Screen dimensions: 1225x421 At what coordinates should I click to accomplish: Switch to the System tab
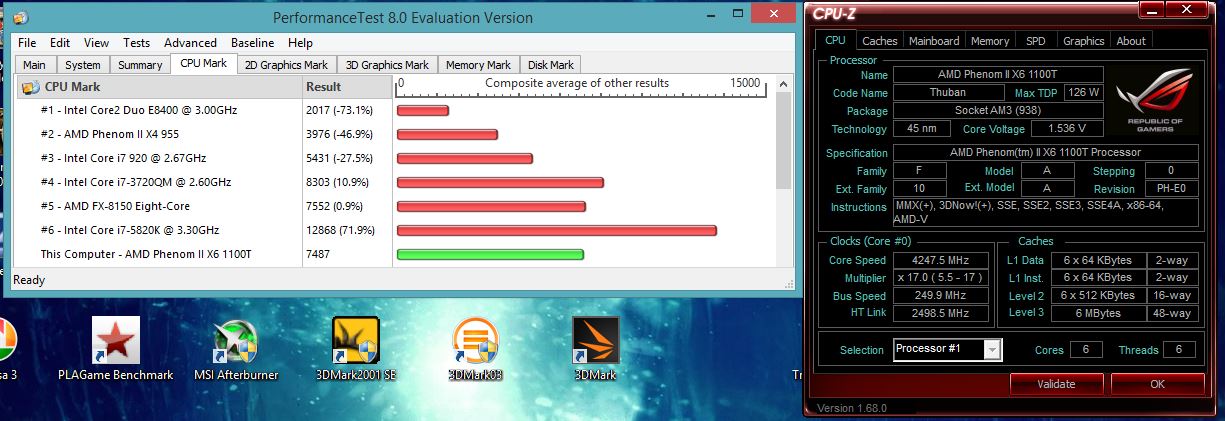click(82, 65)
